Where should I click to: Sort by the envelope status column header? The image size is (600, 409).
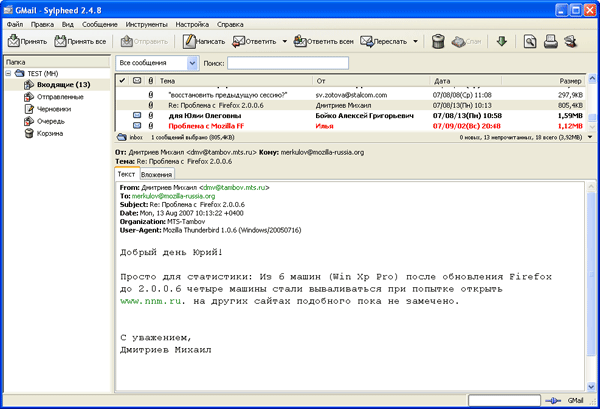pyautogui.click(x=137, y=81)
